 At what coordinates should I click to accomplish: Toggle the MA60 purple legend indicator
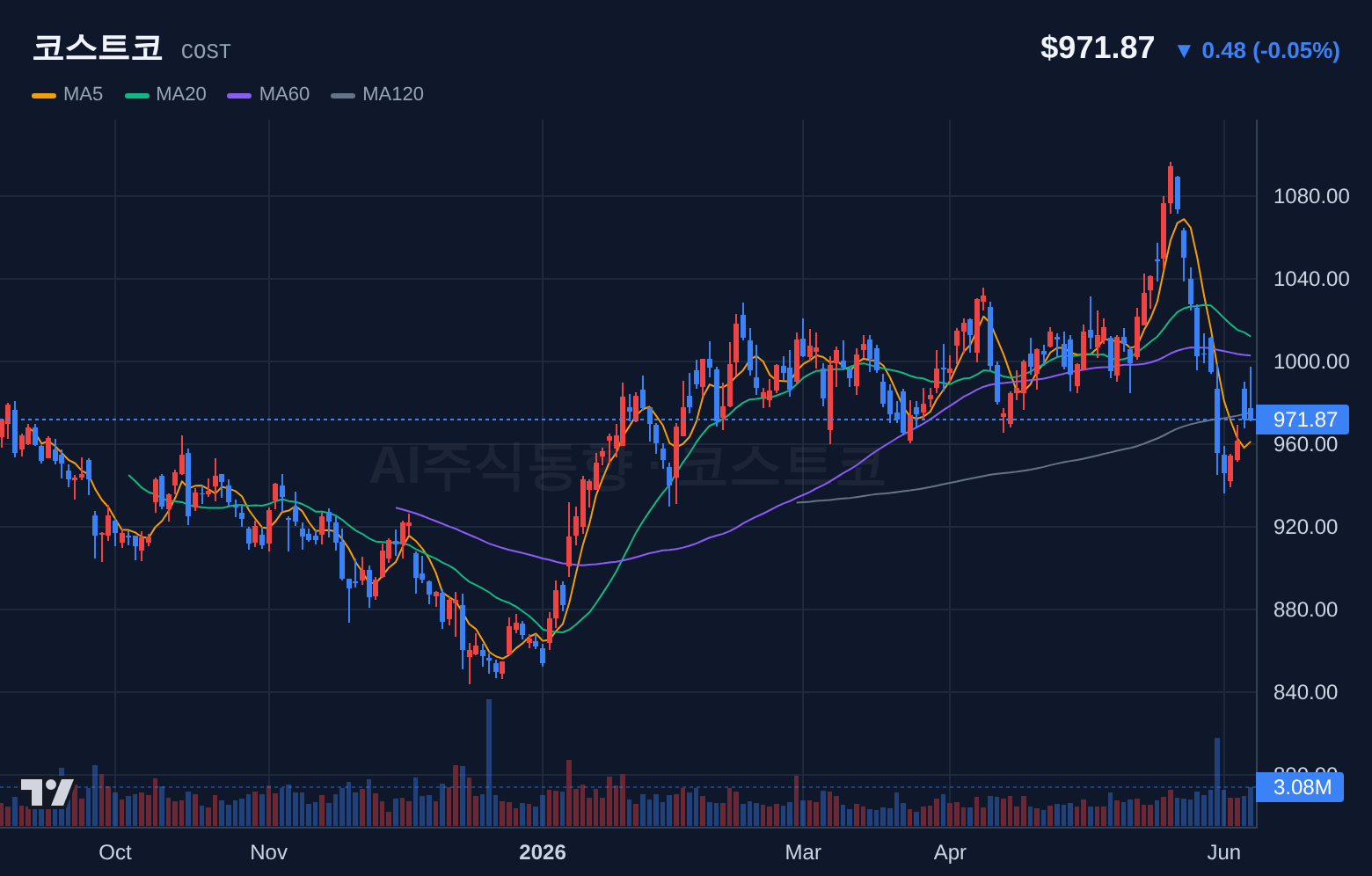pyautogui.click(x=239, y=95)
